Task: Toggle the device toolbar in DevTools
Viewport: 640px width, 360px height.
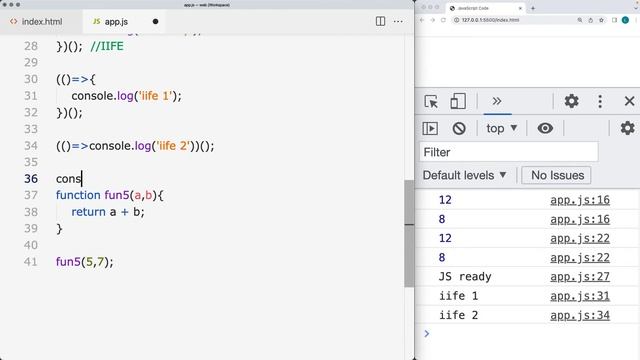Action: (458, 101)
